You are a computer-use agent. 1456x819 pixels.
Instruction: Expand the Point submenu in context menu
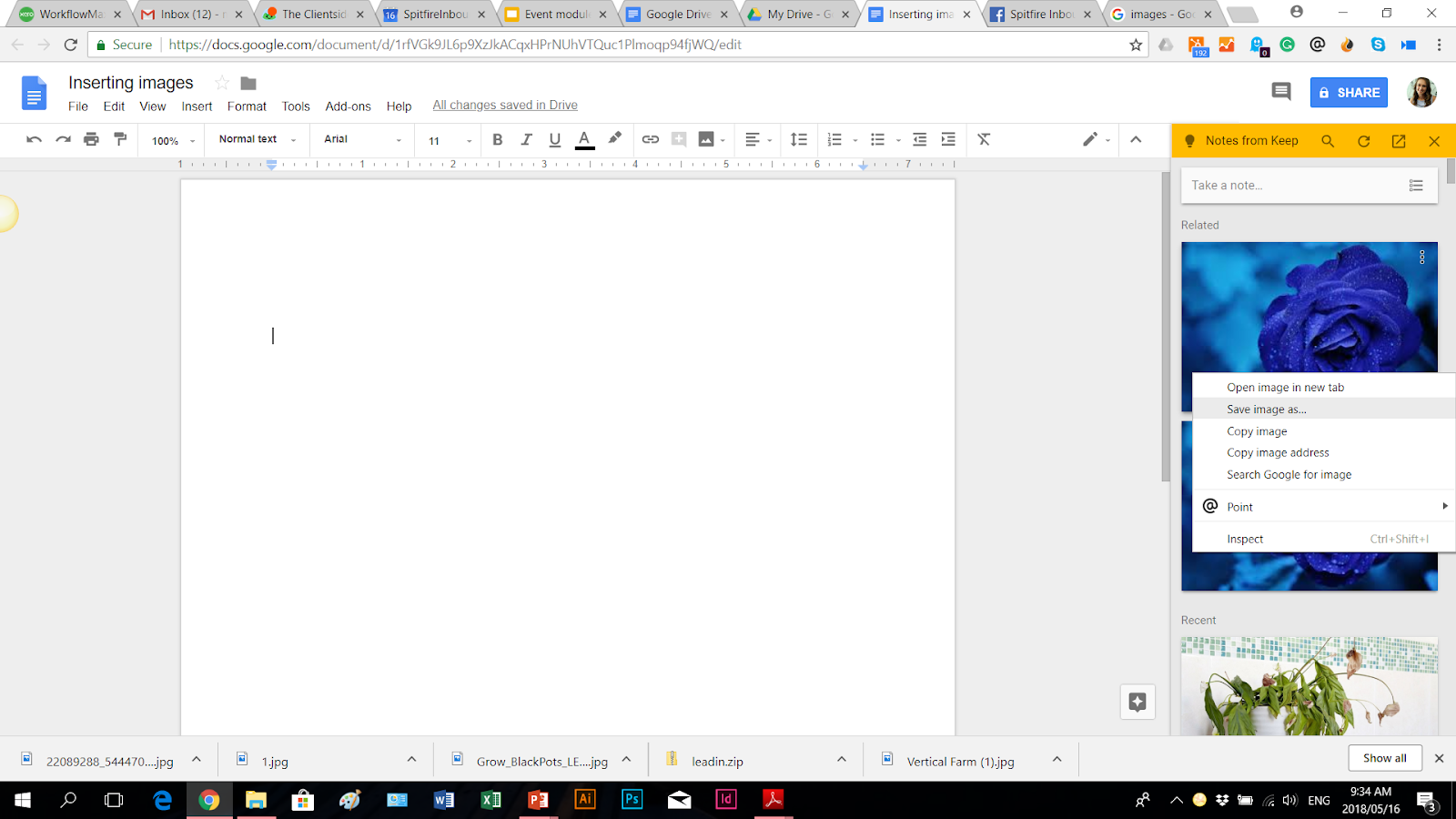(x=1323, y=506)
